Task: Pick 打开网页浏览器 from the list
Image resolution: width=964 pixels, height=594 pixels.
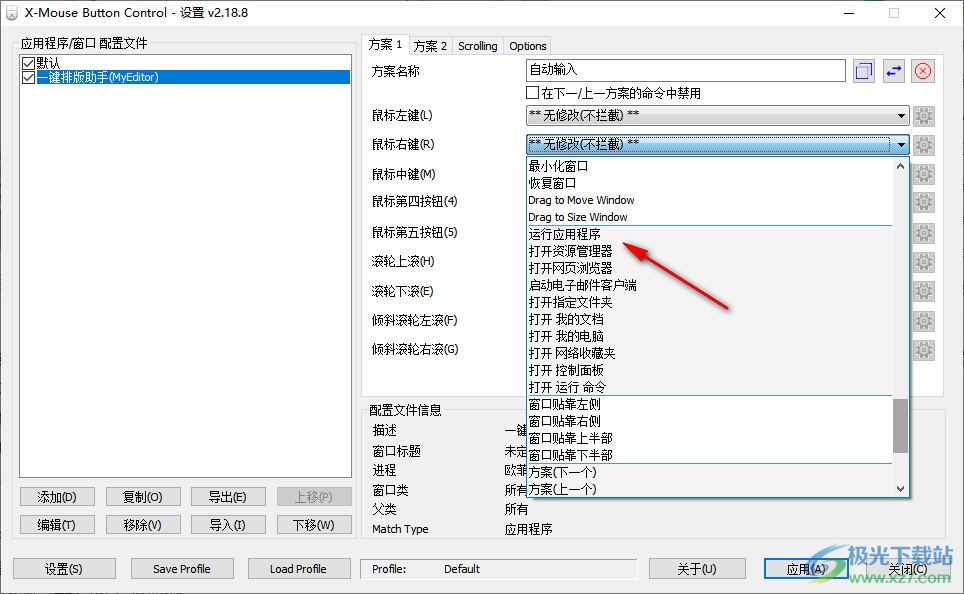Action: [710, 269]
